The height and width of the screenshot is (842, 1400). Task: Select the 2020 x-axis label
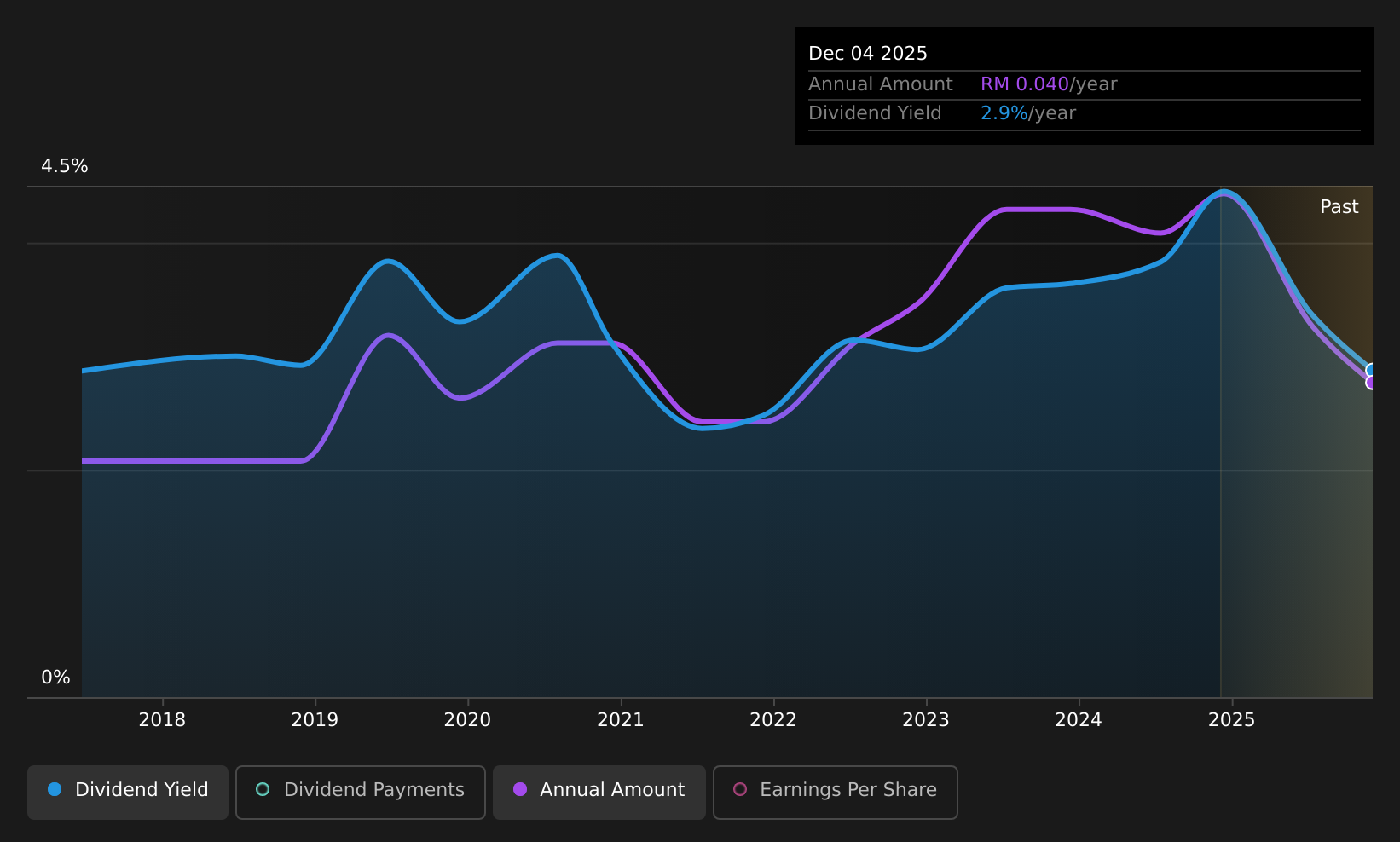[467, 720]
